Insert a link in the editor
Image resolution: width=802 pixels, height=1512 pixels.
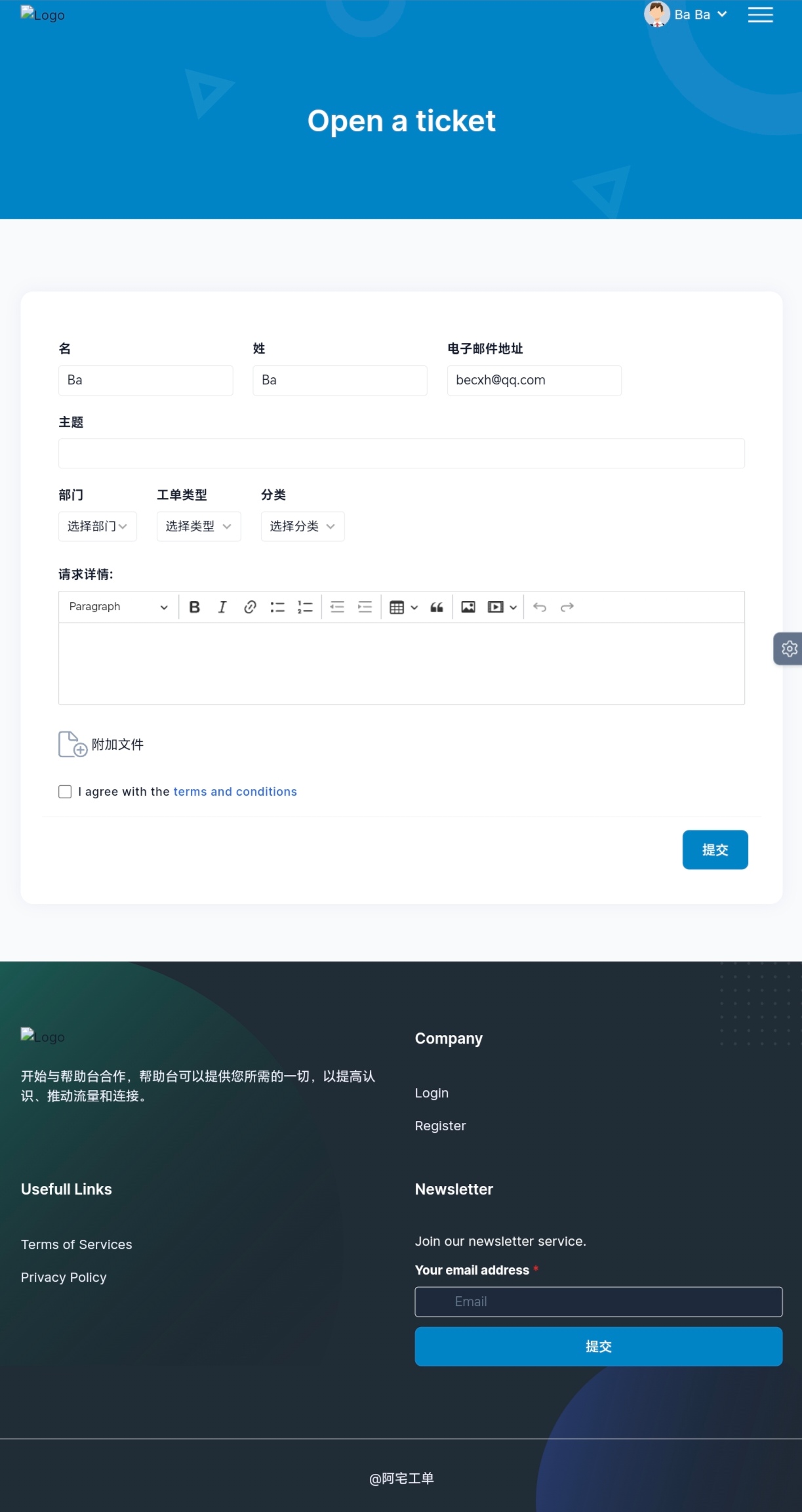[250, 607]
